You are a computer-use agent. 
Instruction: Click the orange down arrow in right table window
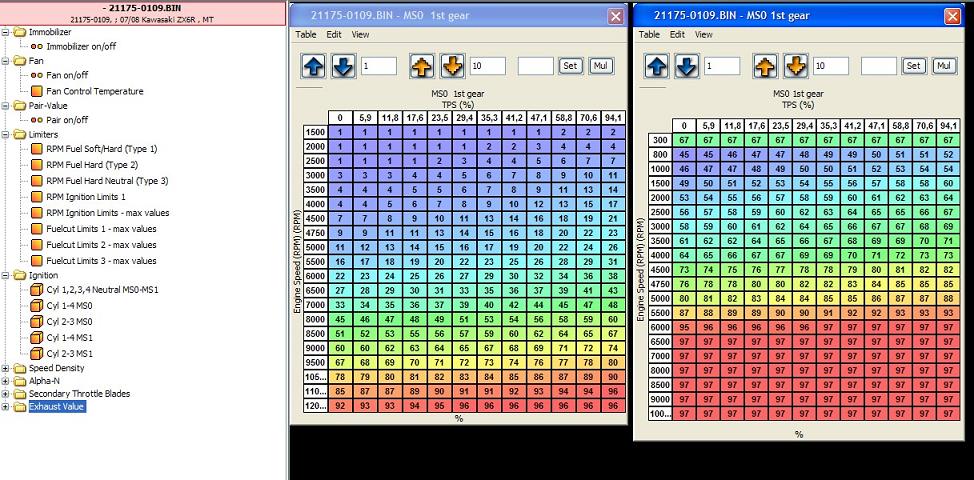click(x=794, y=66)
